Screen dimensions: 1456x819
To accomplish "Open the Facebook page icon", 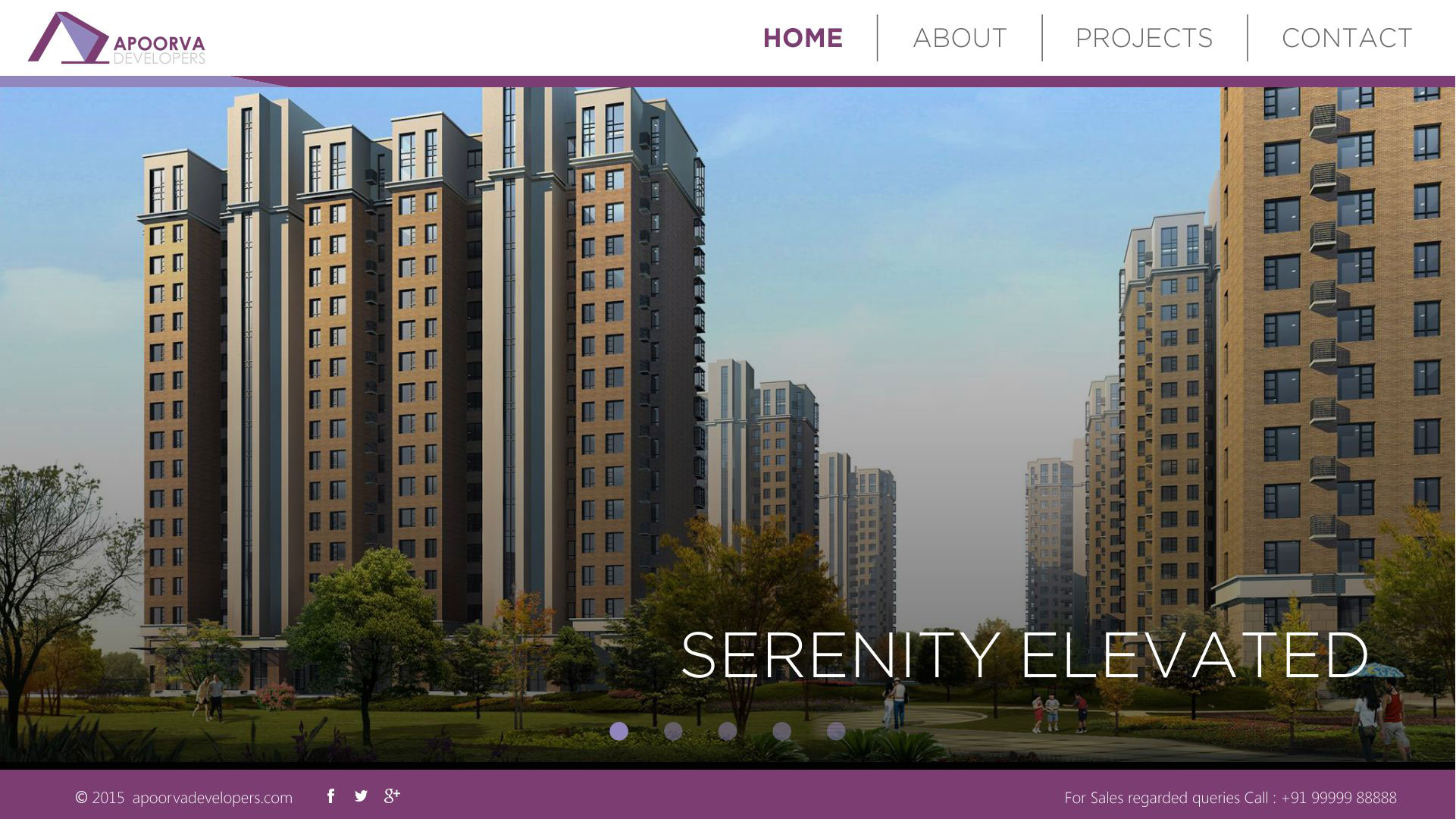I will pos(330,795).
